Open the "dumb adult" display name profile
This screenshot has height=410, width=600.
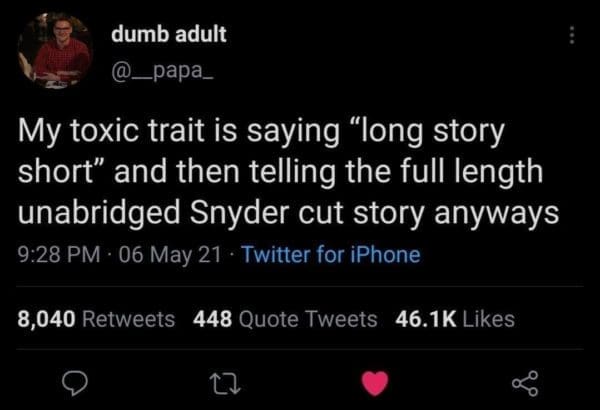point(169,34)
